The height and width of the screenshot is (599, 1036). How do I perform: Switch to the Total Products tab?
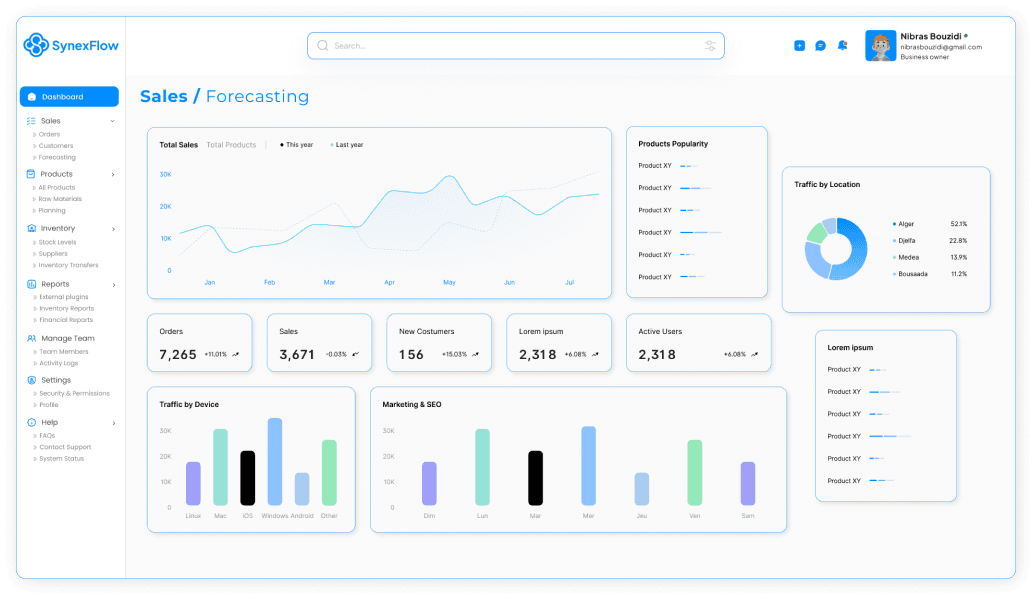[228, 144]
